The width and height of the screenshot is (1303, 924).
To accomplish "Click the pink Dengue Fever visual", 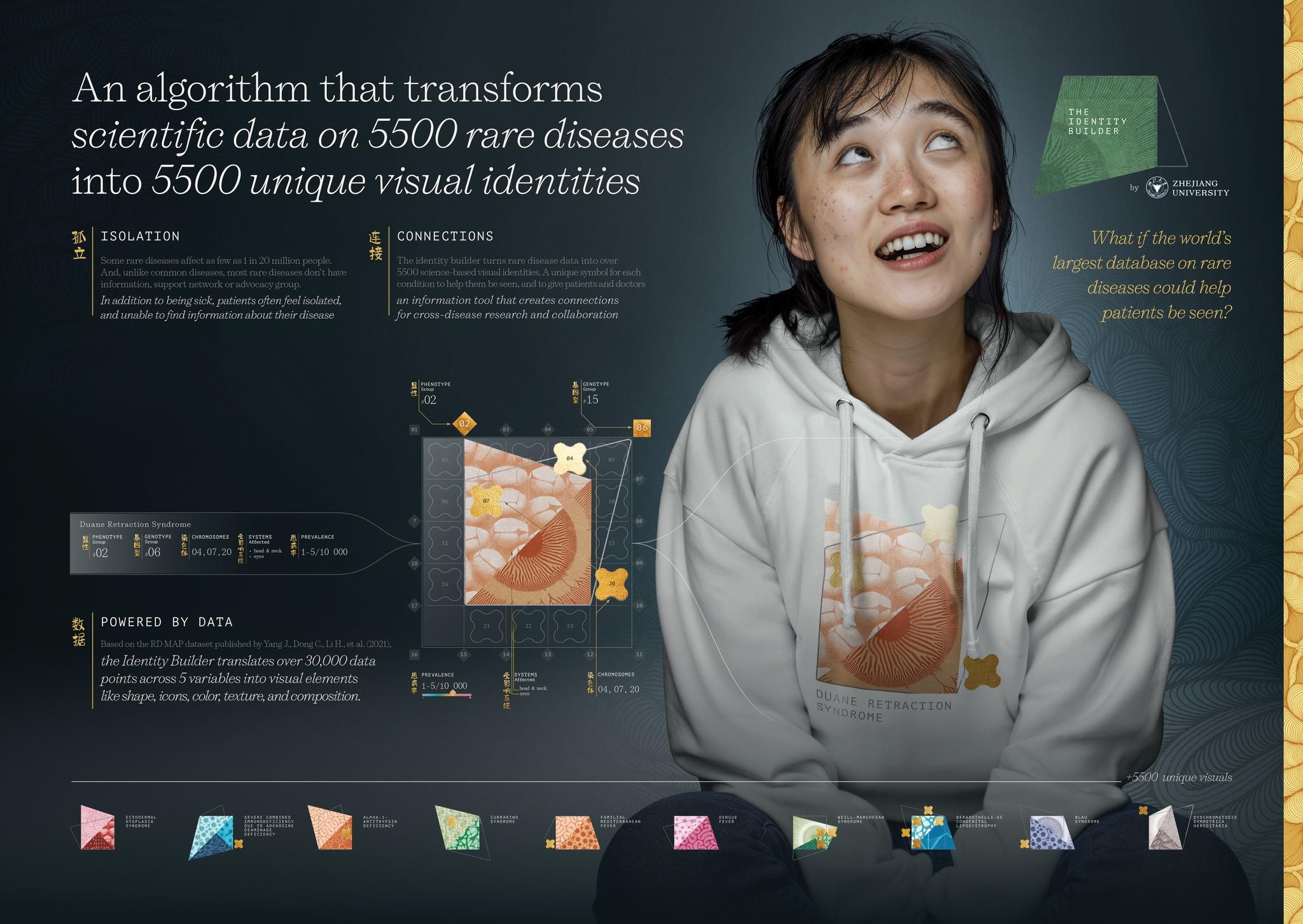I will [695, 832].
